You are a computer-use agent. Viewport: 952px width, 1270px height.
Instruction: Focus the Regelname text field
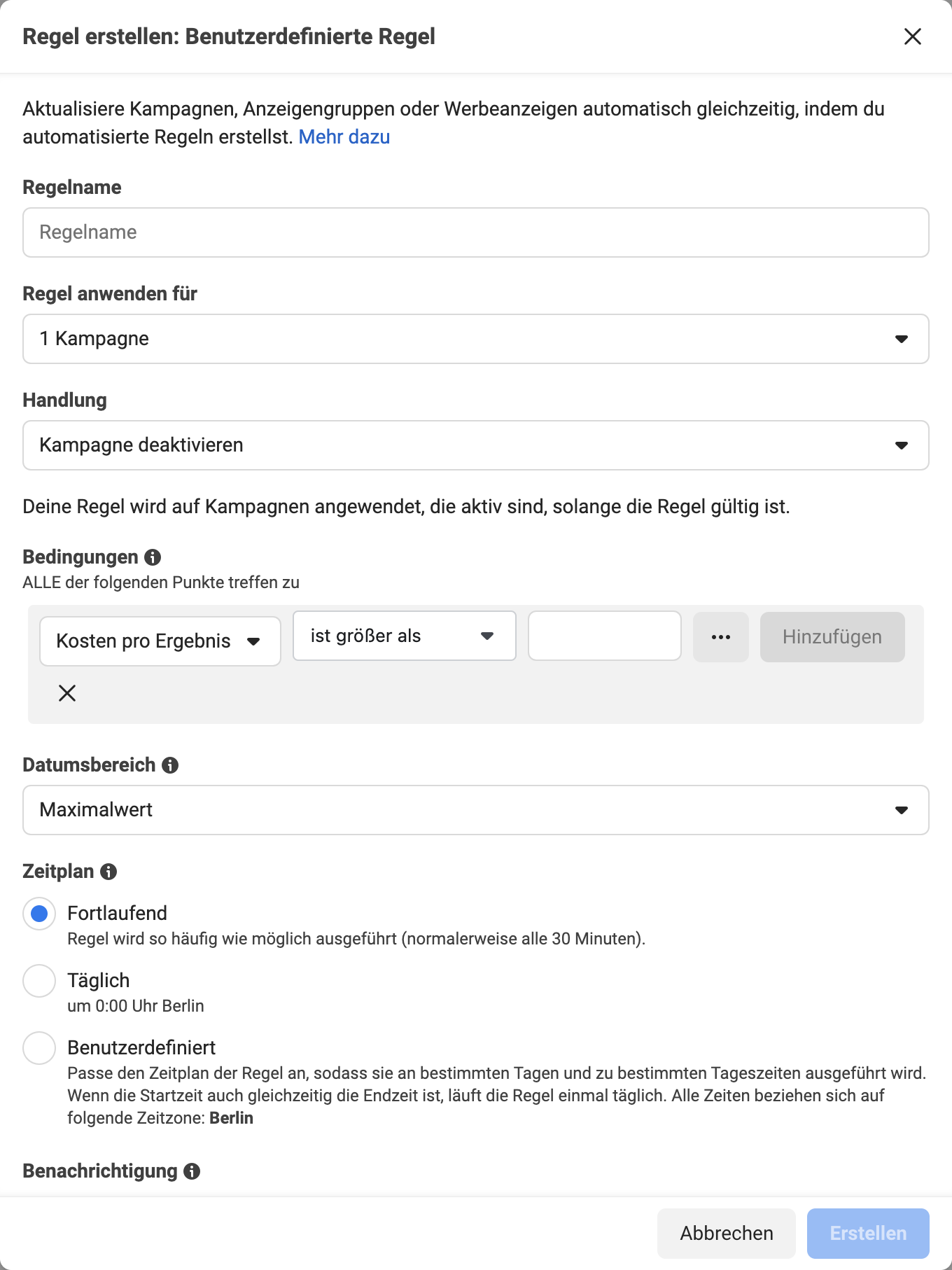476,232
